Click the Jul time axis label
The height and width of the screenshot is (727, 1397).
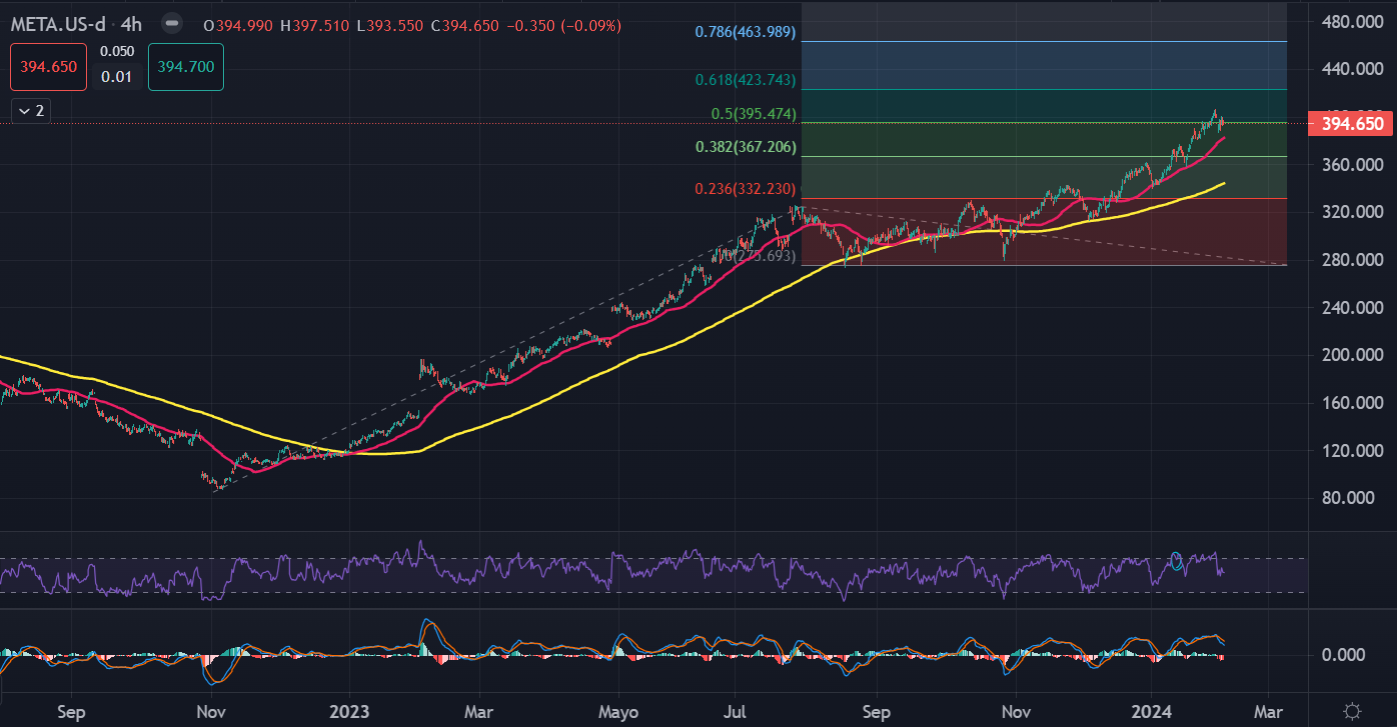(x=735, y=713)
